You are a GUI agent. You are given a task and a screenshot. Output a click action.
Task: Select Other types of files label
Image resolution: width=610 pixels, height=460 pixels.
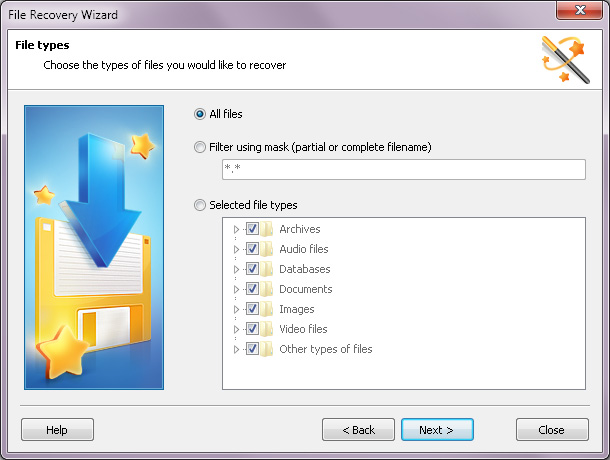click(x=326, y=349)
